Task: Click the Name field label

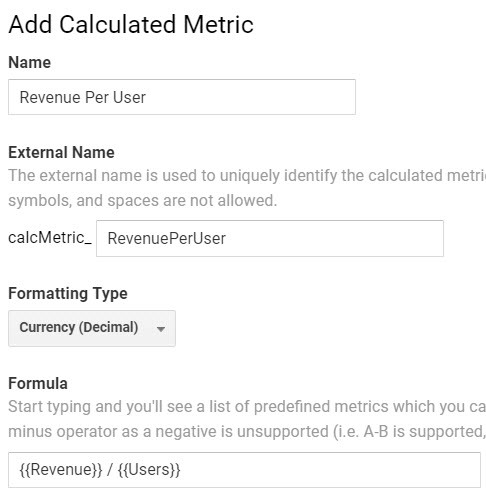Action: (29, 62)
